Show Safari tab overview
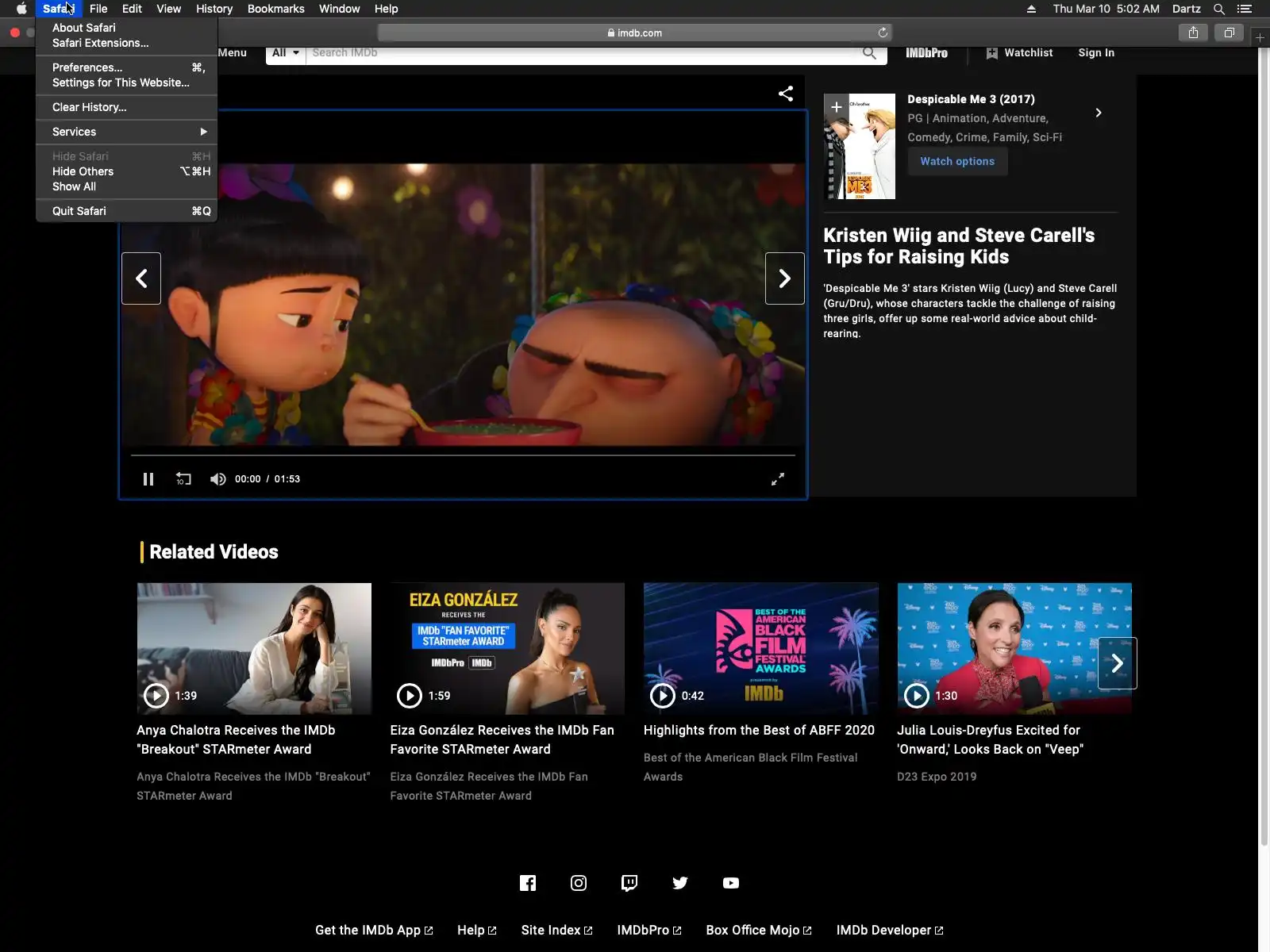Screen dimensions: 1270x952 tap(1229, 33)
